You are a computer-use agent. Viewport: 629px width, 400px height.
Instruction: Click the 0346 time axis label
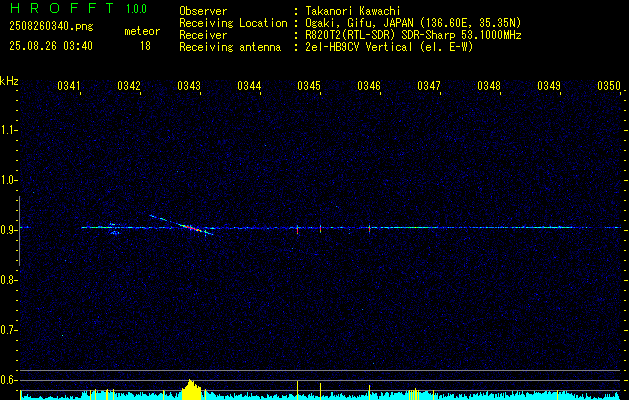(369, 86)
